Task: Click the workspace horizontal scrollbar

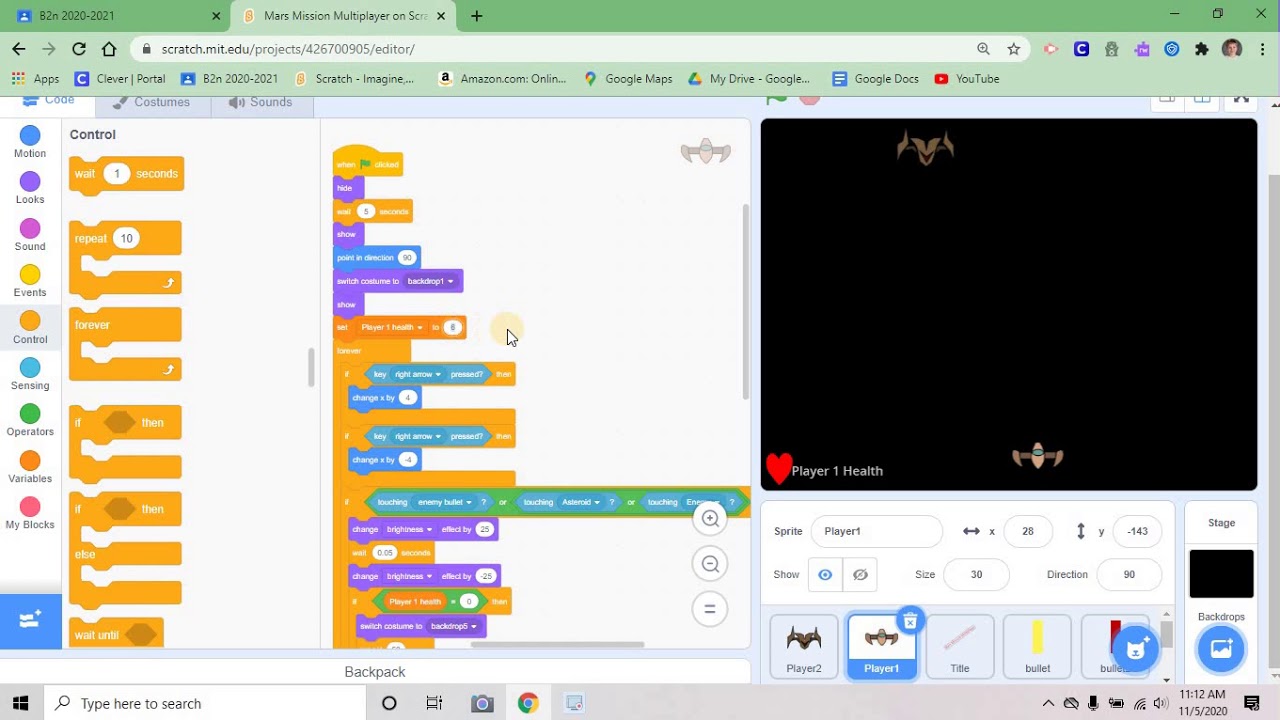Action: point(557,644)
